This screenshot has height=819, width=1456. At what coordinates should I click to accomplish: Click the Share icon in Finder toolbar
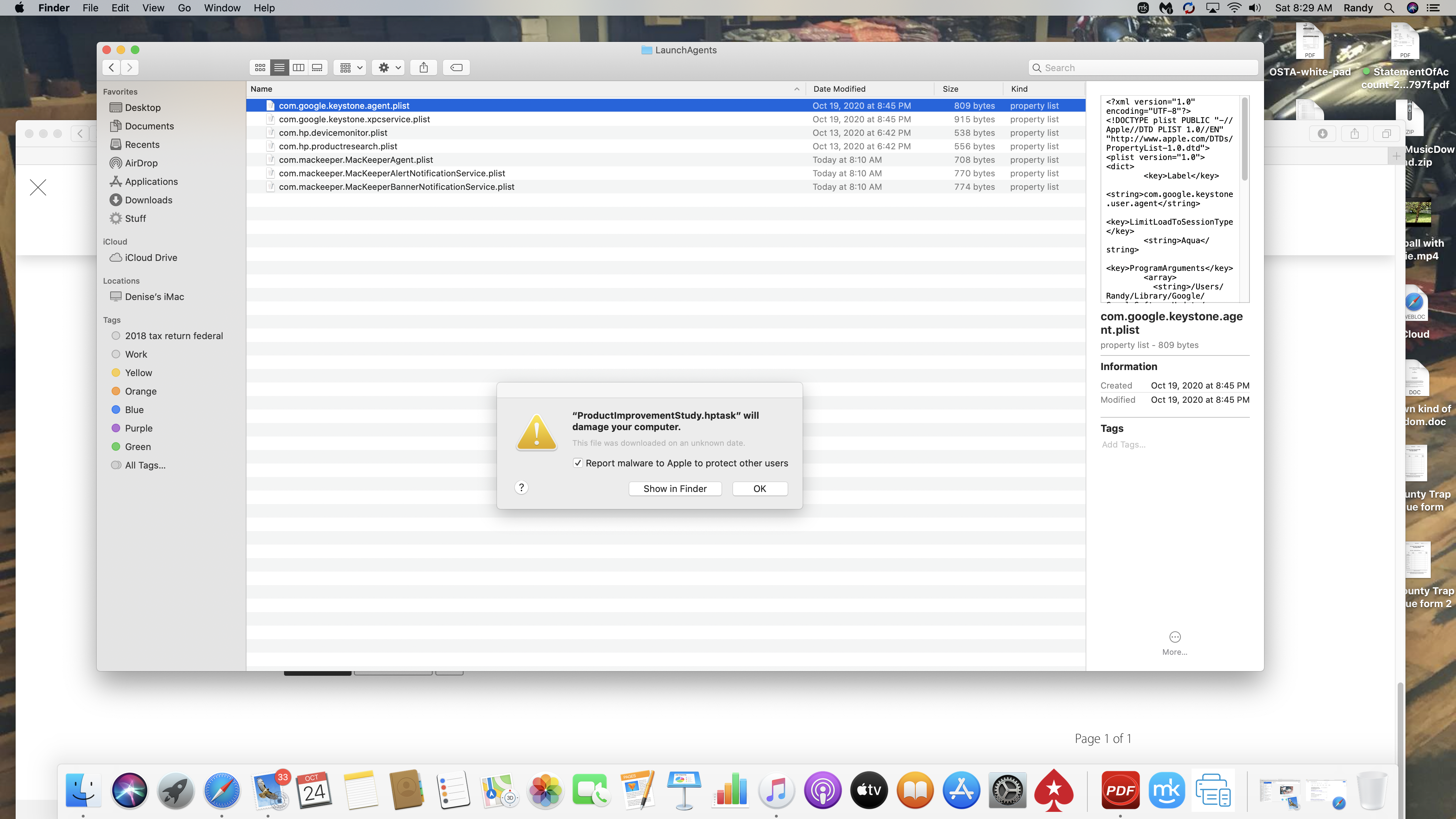click(424, 68)
